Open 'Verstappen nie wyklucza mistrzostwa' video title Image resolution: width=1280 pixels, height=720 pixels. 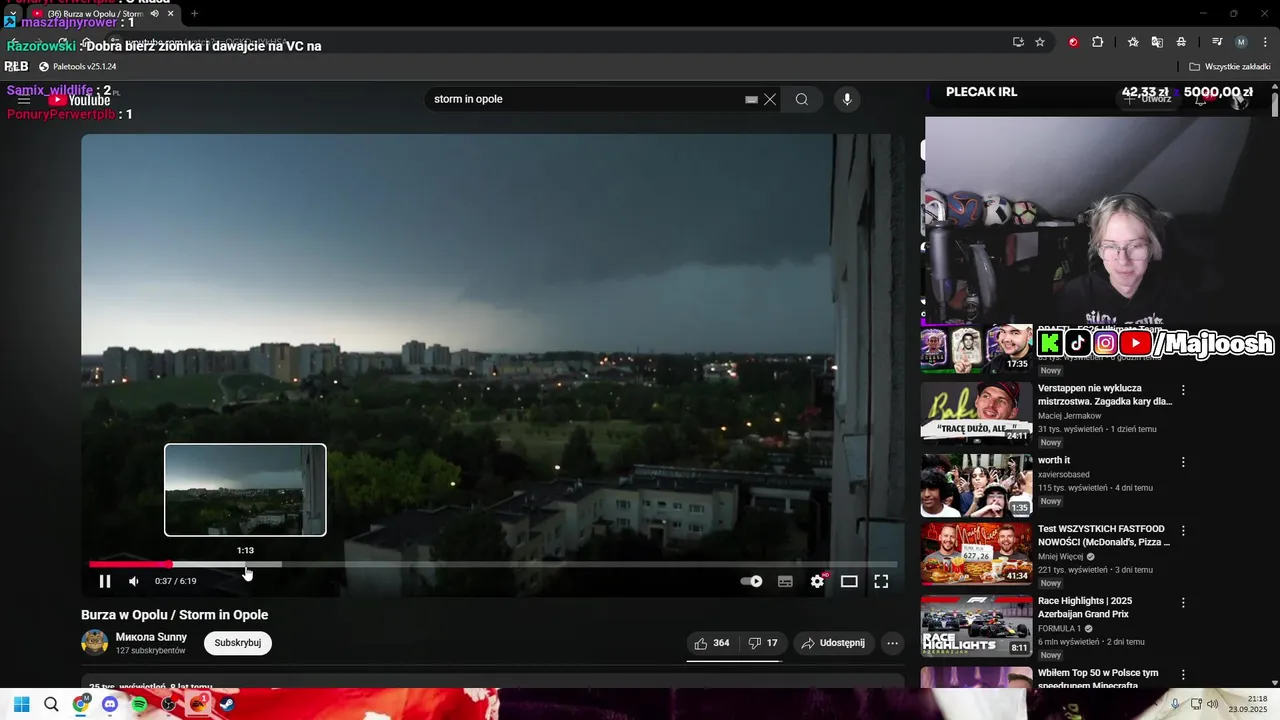tap(1105, 394)
